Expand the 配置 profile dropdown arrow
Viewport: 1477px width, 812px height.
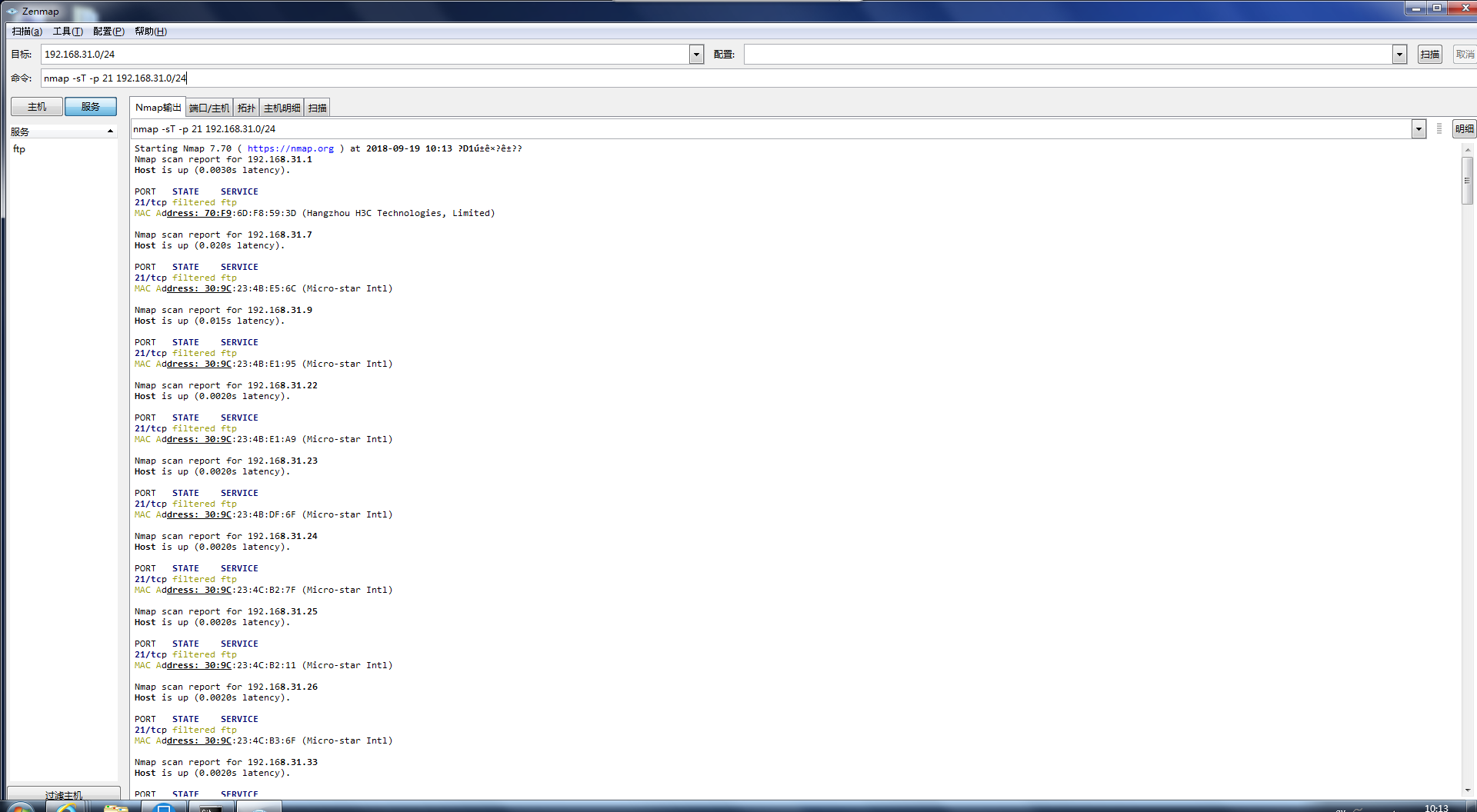coord(1400,55)
